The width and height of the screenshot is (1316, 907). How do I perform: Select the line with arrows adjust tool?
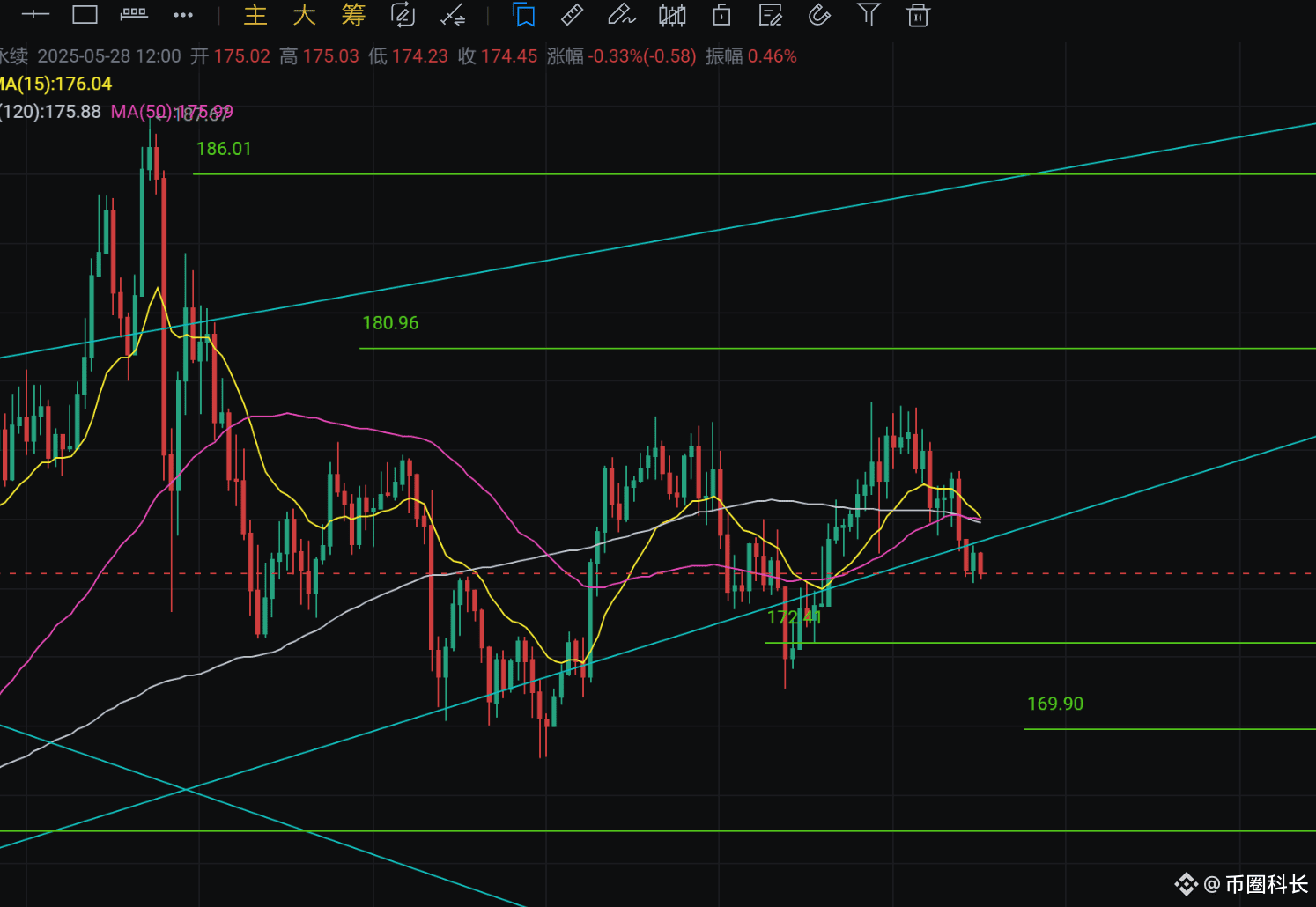453,15
